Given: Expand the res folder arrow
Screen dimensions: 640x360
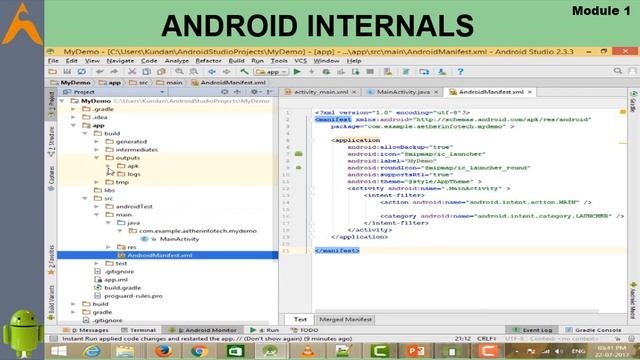Looking at the screenshot, I should [108, 247].
